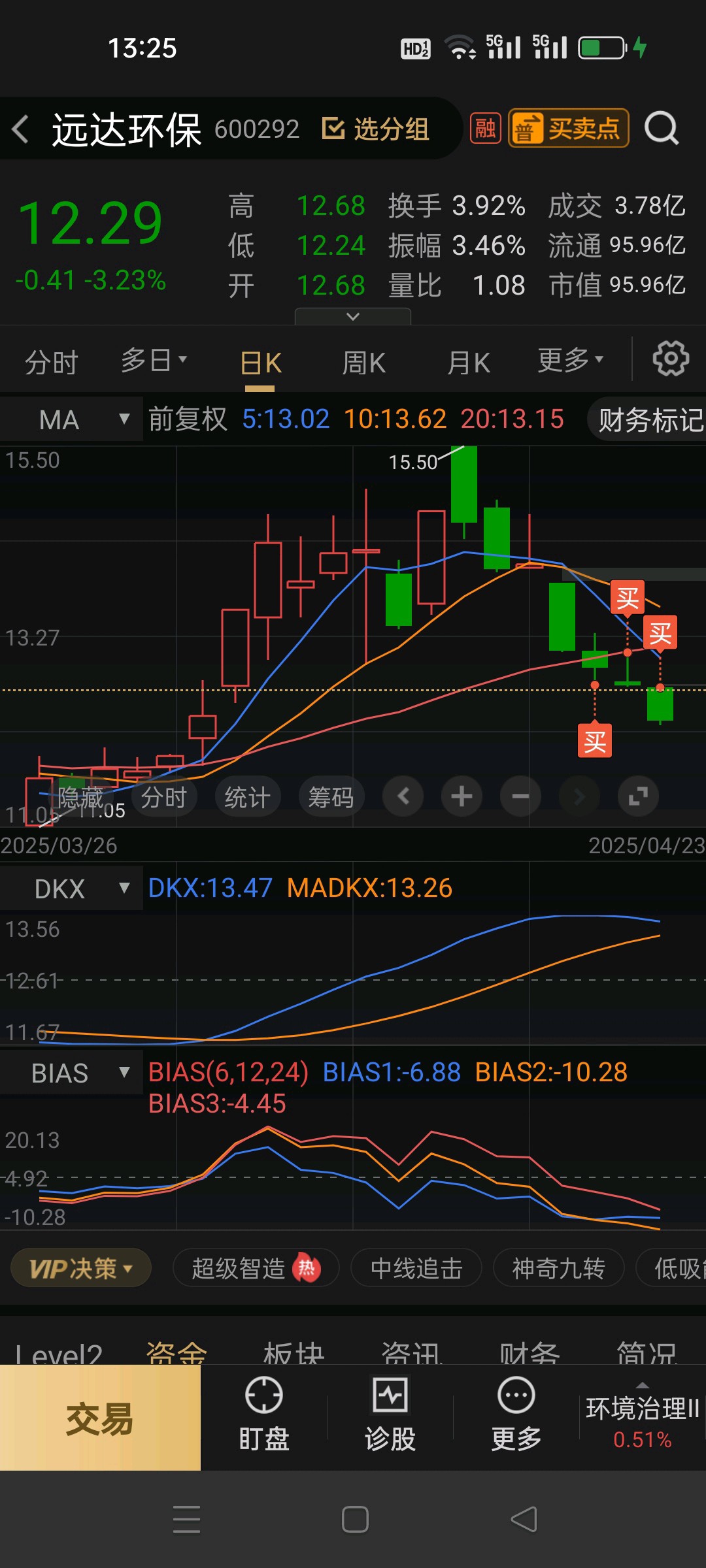Select 中线追击 strategy chip
The width and height of the screenshot is (706, 1568).
[x=416, y=1268]
